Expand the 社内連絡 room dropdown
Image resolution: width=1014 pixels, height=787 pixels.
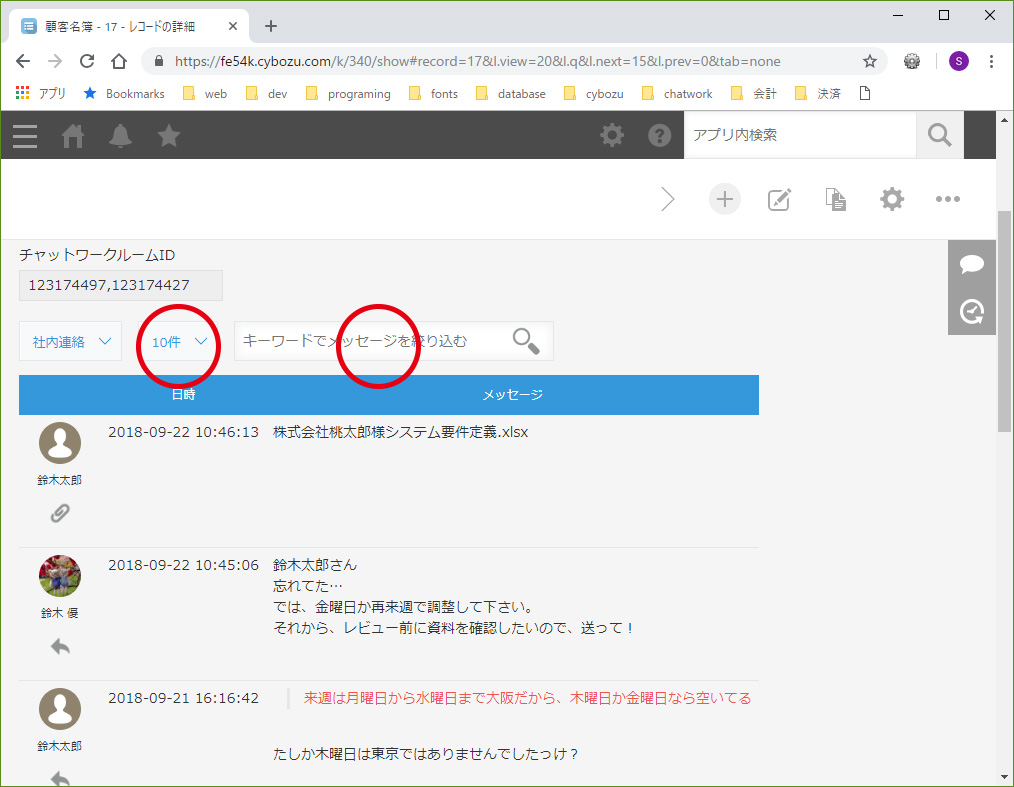tap(70, 341)
